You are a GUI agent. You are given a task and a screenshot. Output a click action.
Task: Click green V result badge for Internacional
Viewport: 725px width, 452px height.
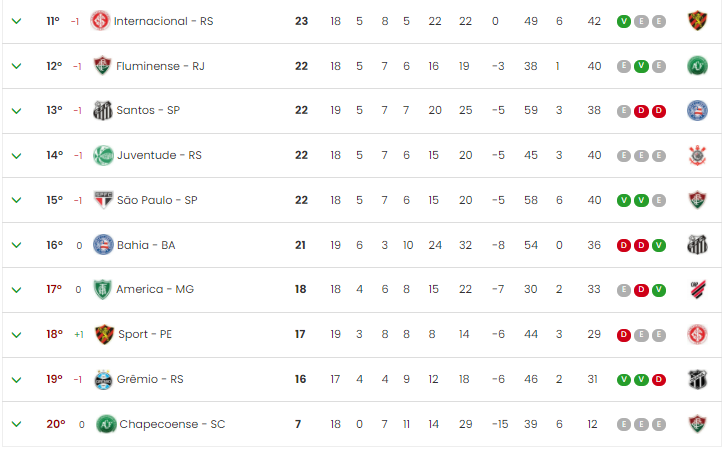pos(624,21)
